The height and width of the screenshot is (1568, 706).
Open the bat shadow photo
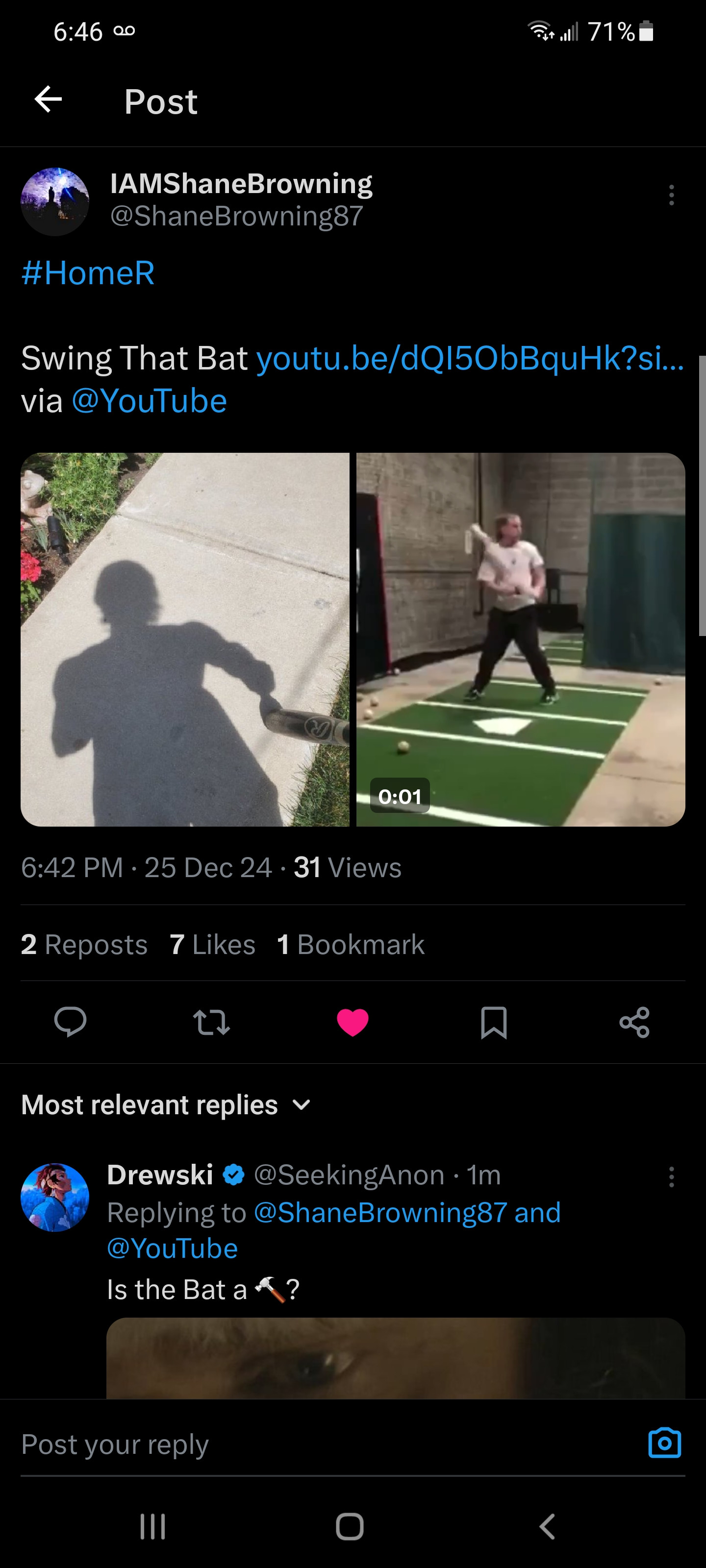185,639
